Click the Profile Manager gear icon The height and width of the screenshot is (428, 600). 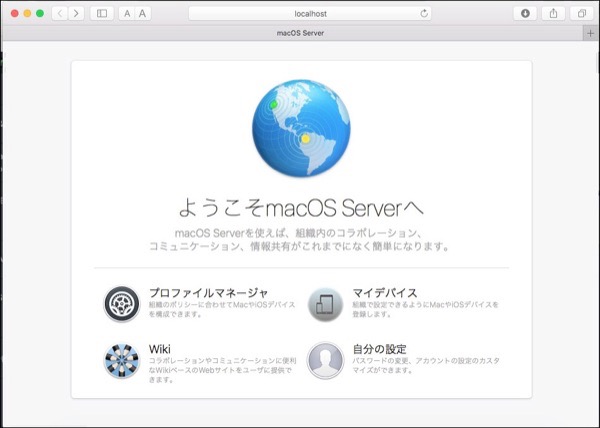(122, 303)
